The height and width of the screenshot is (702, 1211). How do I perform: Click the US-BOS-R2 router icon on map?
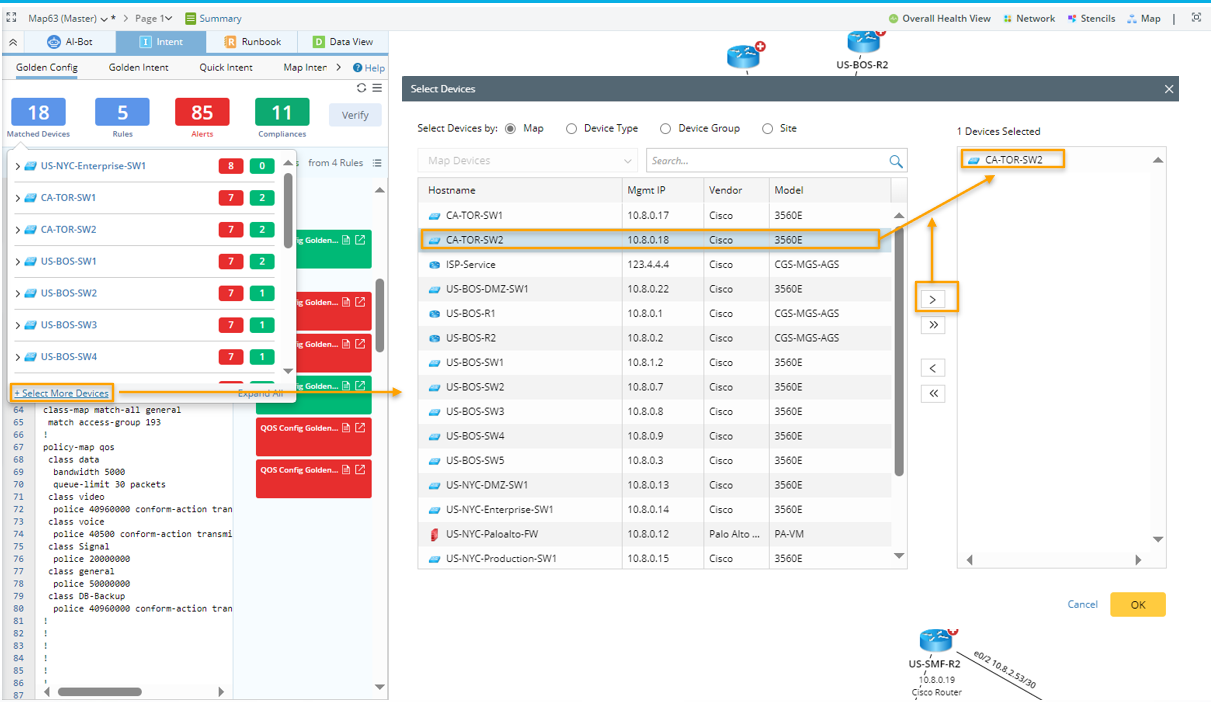pos(862,43)
